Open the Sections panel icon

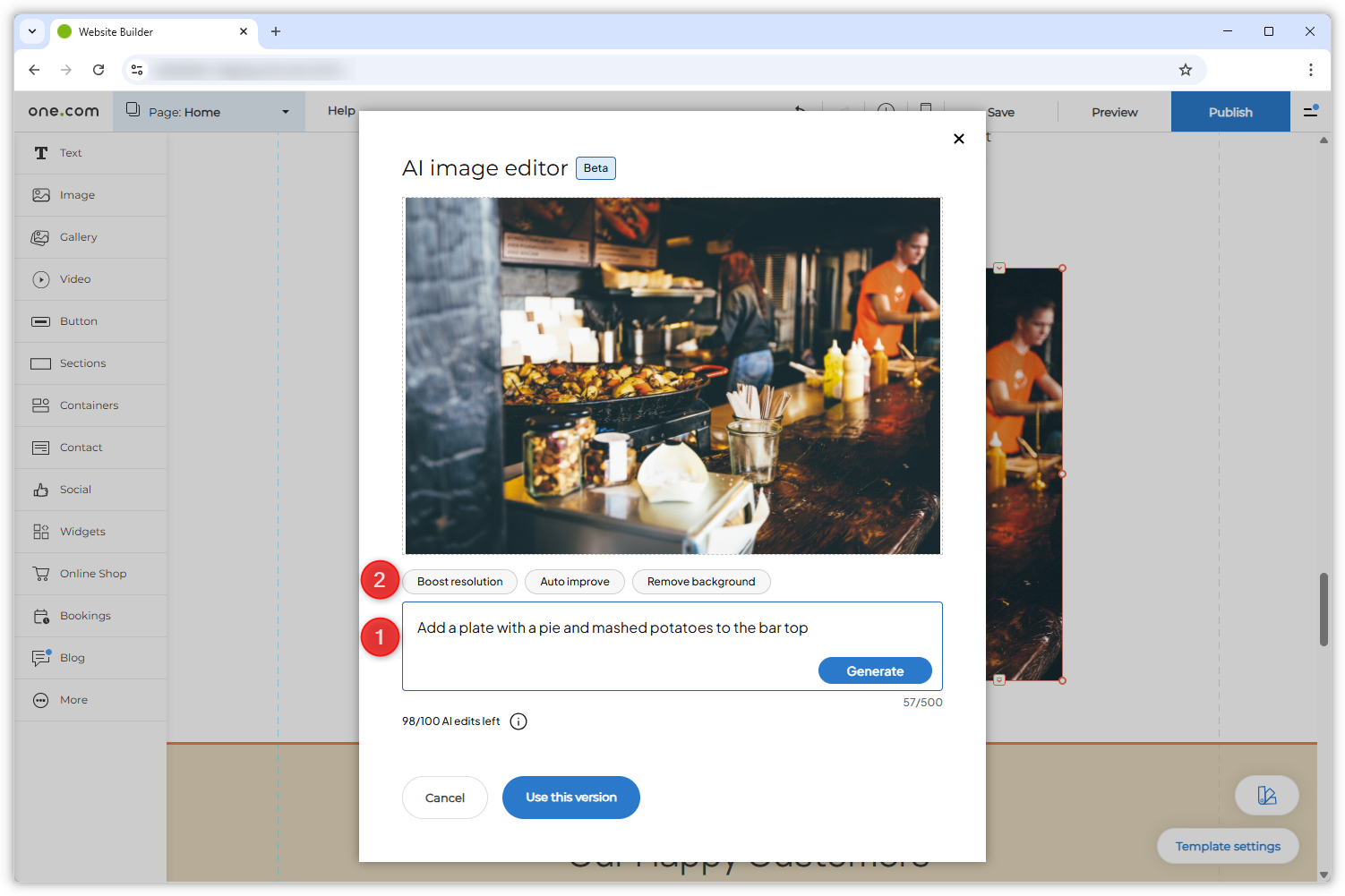tap(41, 363)
